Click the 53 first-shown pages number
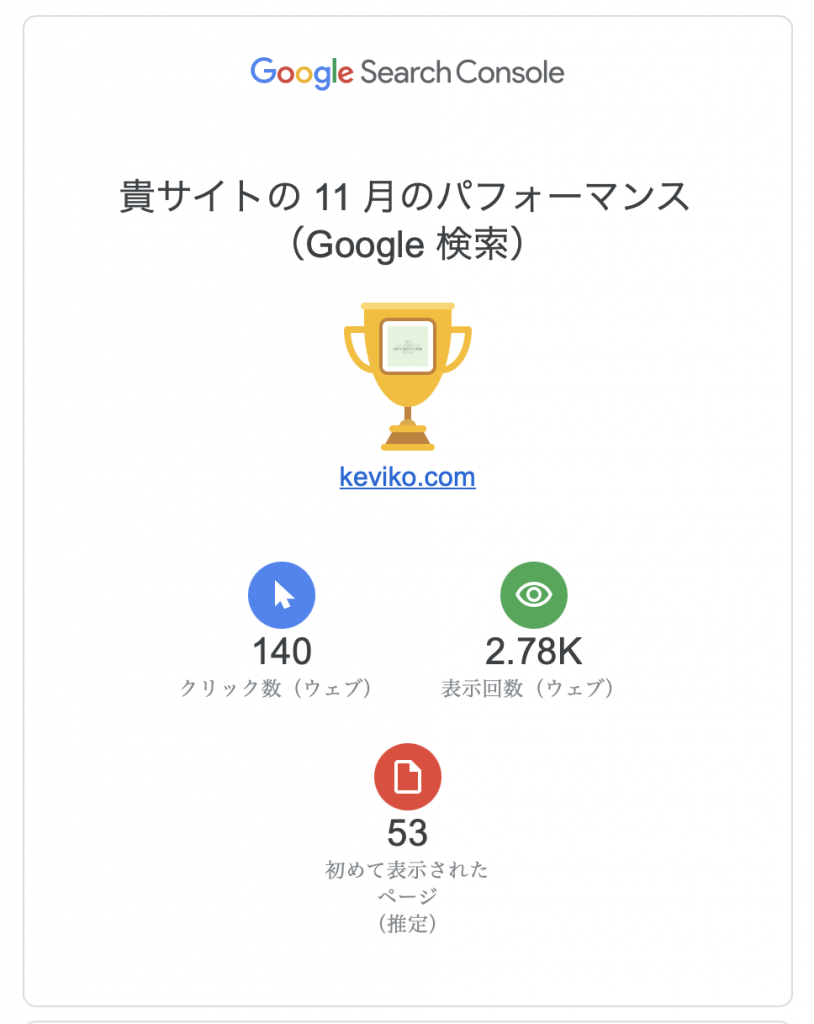The width and height of the screenshot is (814, 1024). 408,833
